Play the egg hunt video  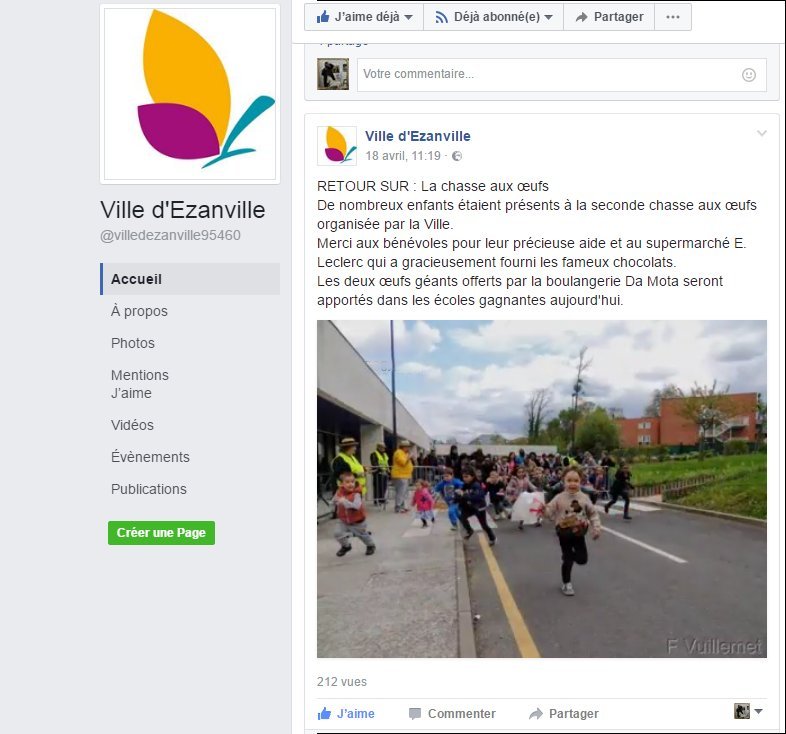(x=542, y=489)
